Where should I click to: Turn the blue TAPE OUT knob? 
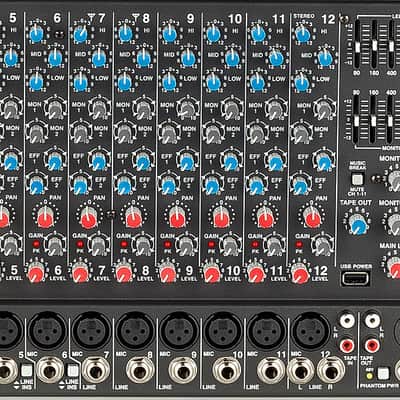(359, 225)
